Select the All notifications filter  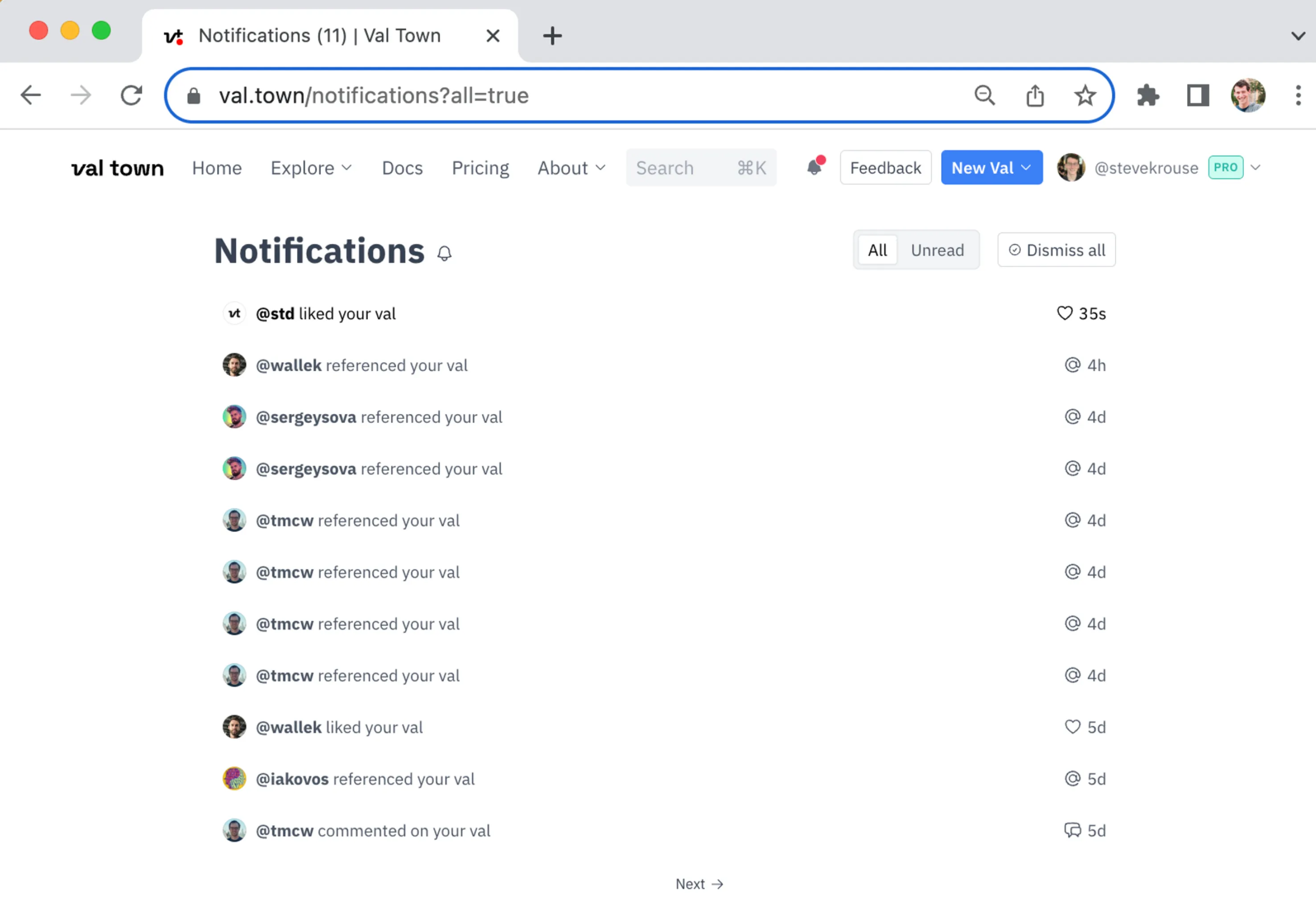(877, 250)
